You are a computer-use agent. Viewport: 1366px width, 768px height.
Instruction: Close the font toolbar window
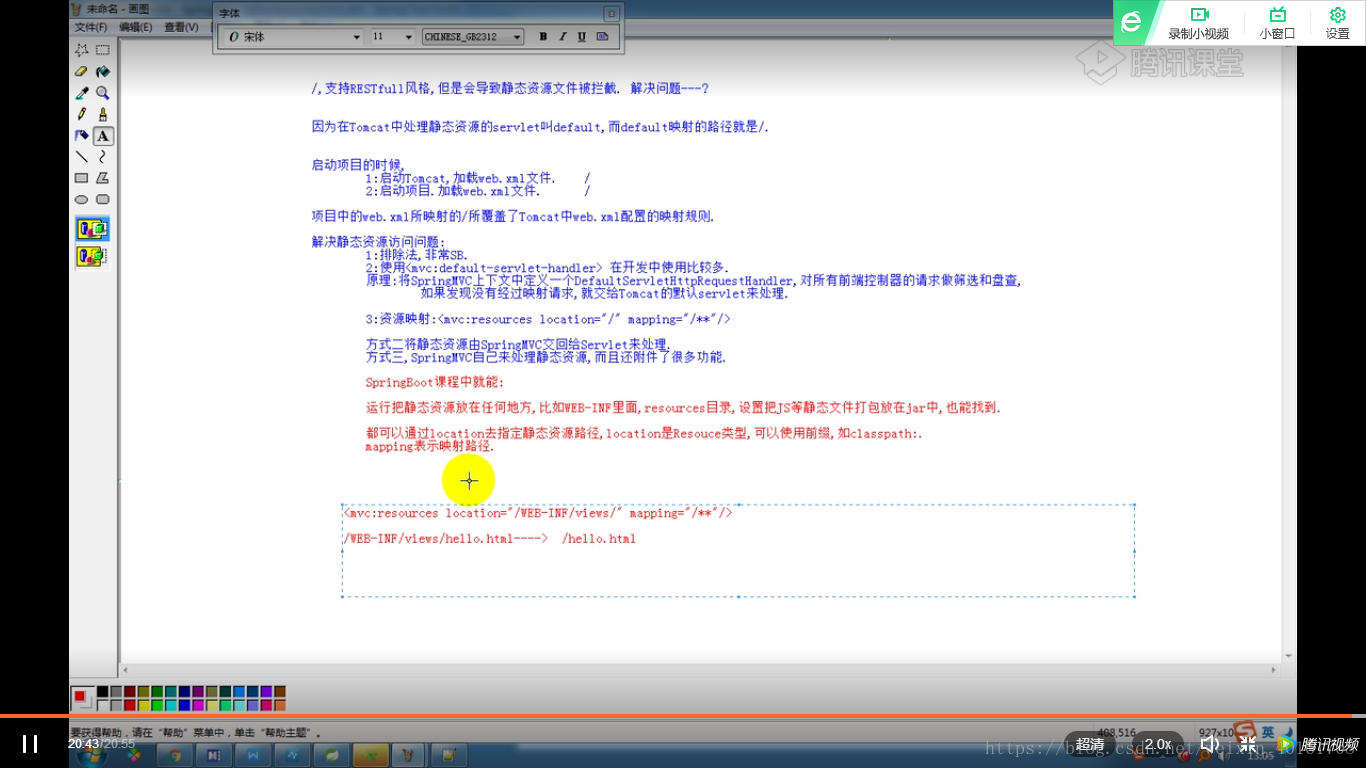coord(611,13)
